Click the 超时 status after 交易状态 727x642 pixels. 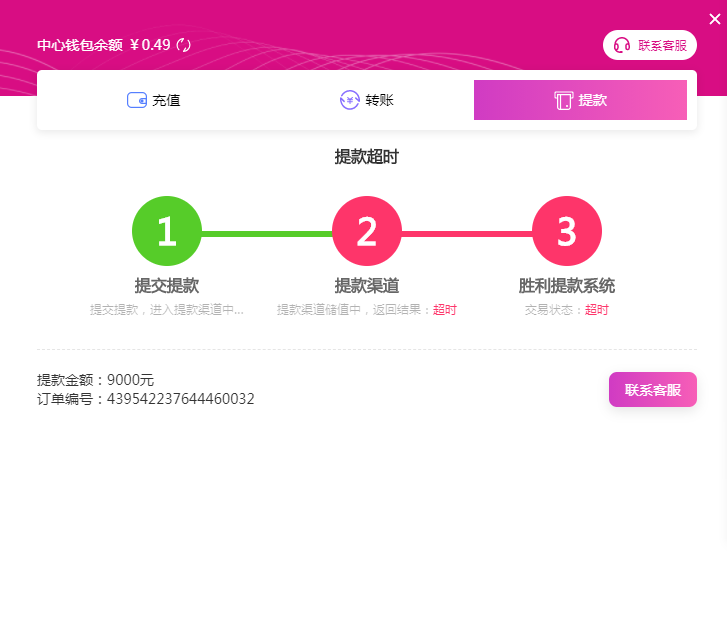[x=597, y=310]
